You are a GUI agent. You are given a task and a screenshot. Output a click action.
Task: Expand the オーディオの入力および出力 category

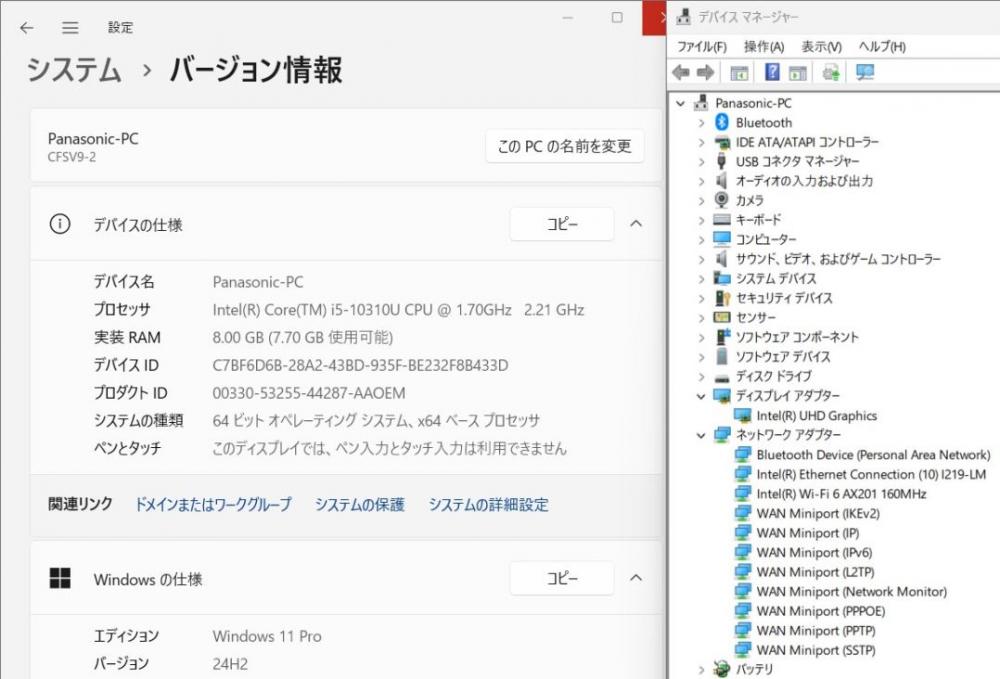[701, 181]
